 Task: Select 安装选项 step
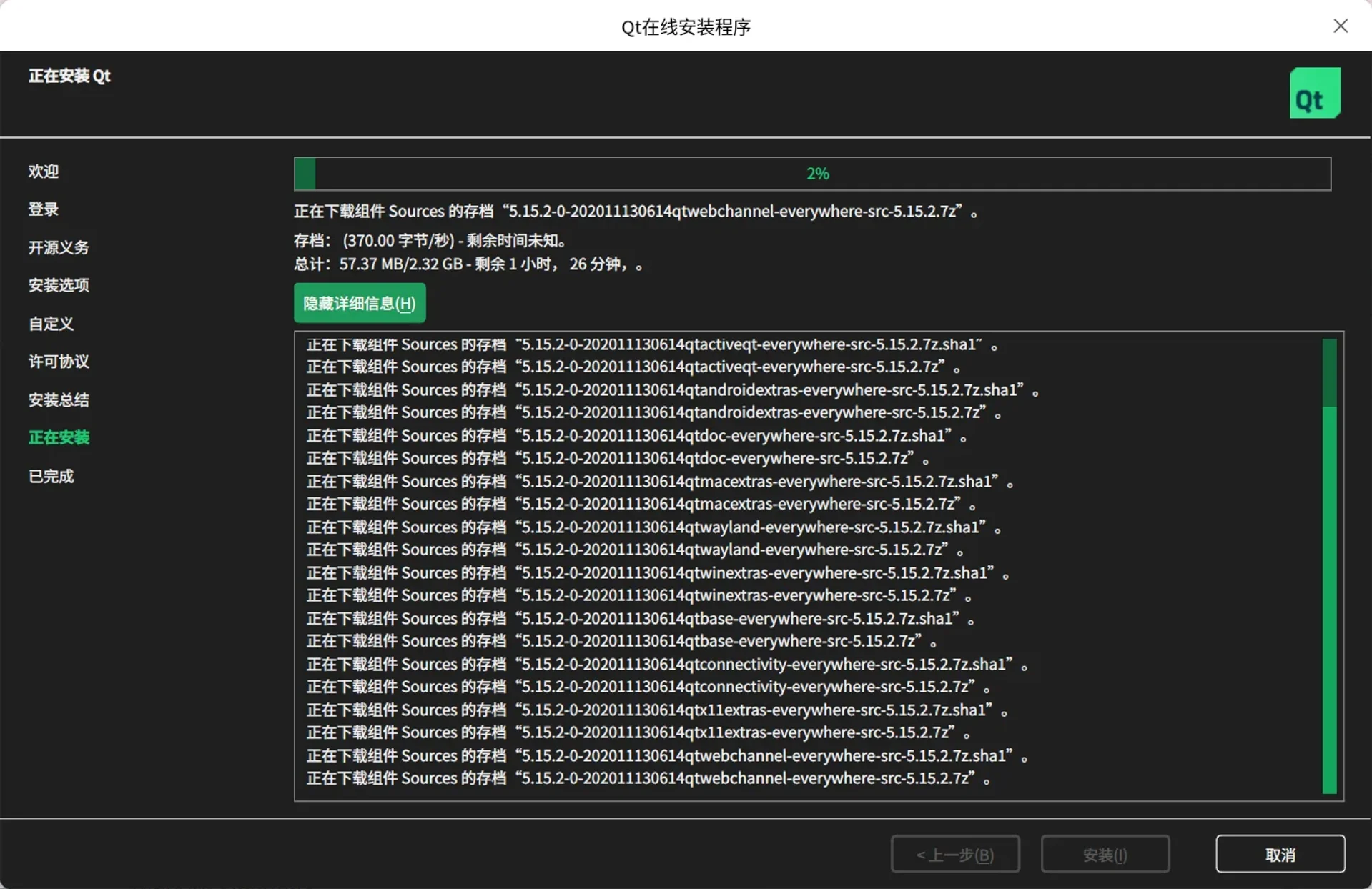[58, 285]
